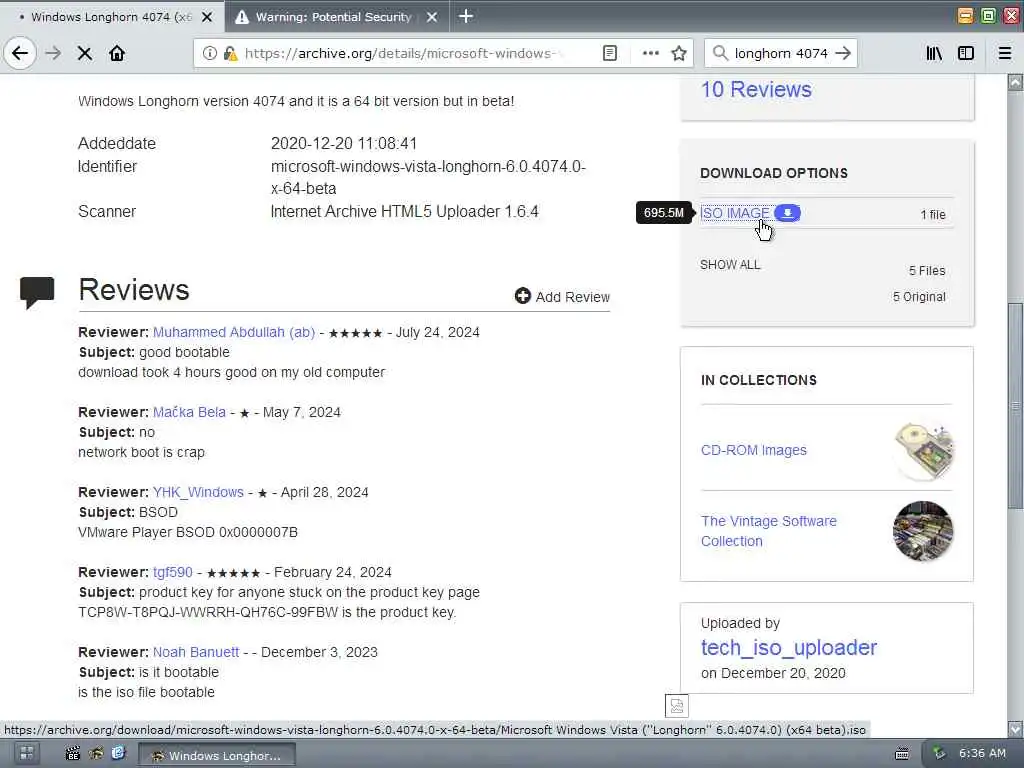The height and width of the screenshot is (768, 1024).
Task: Click the Vintage Software Collection thumbnail
Action: click(923, 531)
